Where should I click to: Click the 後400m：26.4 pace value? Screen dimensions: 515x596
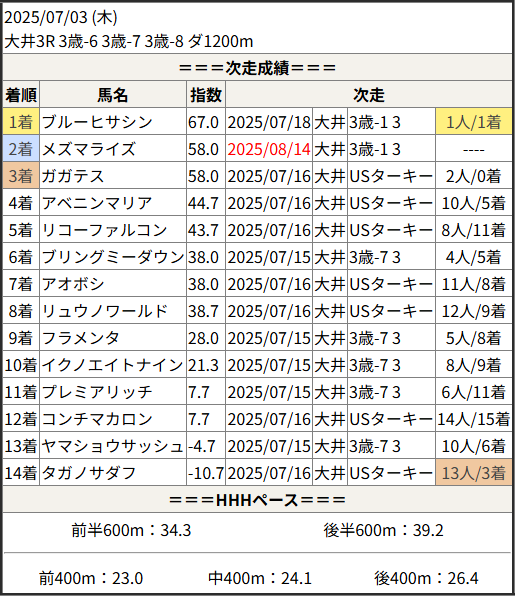(x=426, y=578)
